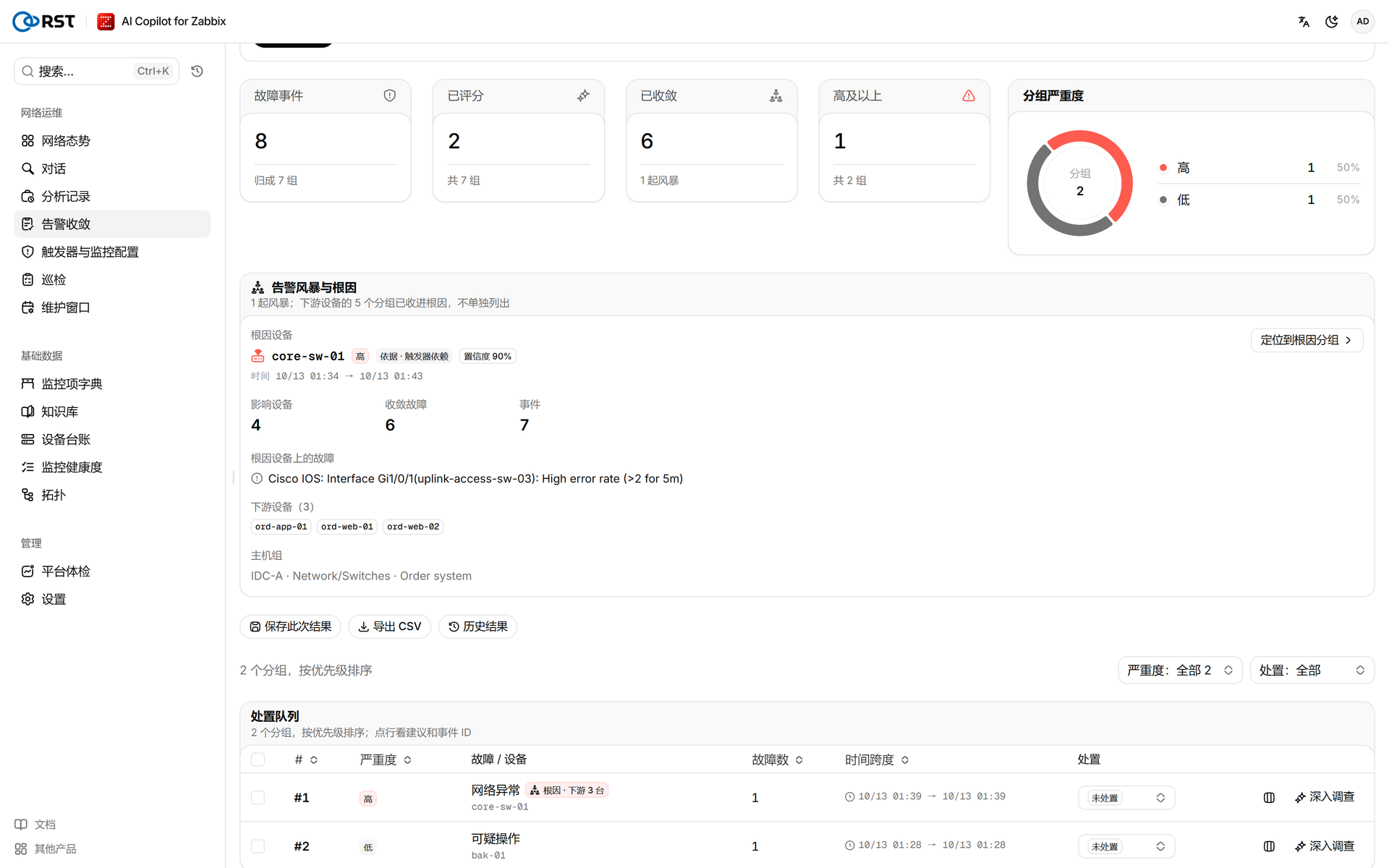Go to 维护窗口 page

pos(112,307)
